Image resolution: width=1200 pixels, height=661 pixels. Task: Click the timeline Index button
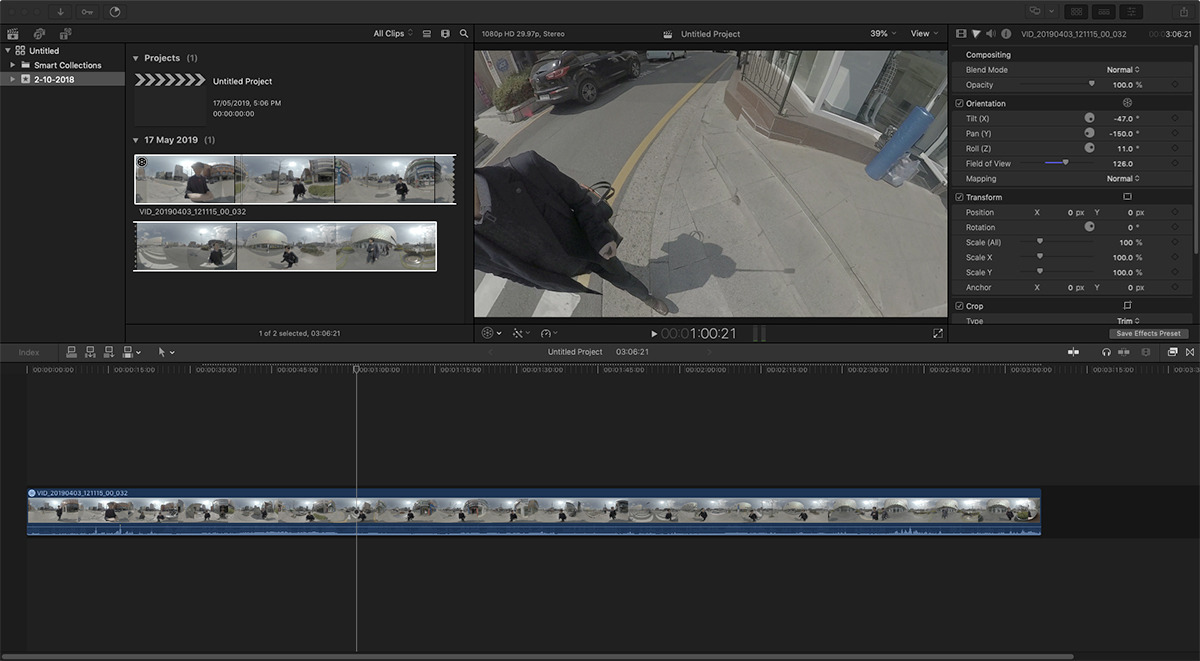pos(29,352)
